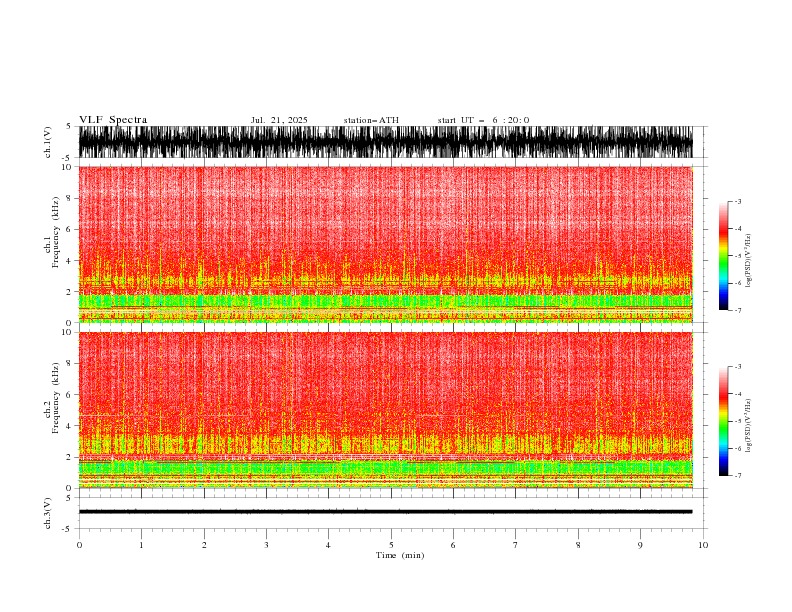Click the upper color bar "log(PSD)(V²/Hz)" caption
The image size is (792, 612).
click(x=748, y=261)
